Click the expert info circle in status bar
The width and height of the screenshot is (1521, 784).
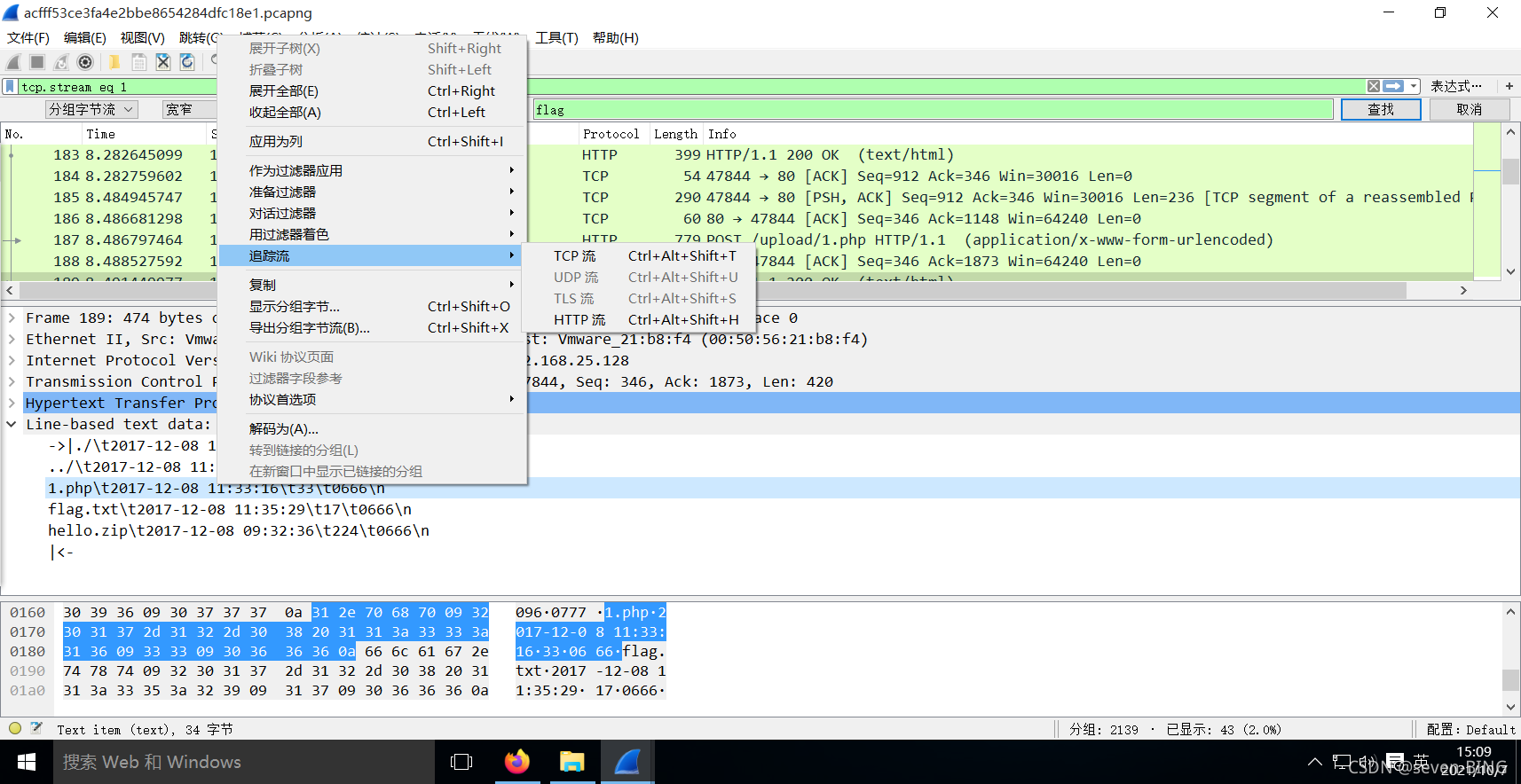[x=15, y=728]
